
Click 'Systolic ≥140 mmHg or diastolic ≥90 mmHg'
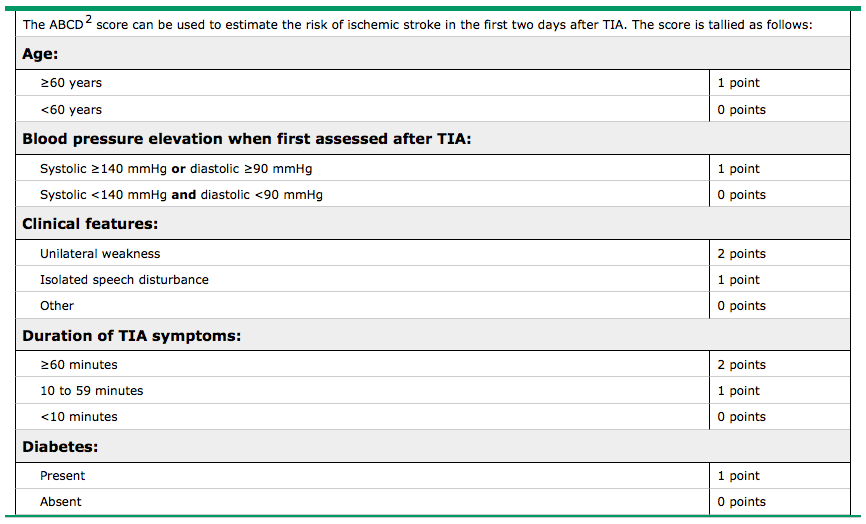(176, 169)
